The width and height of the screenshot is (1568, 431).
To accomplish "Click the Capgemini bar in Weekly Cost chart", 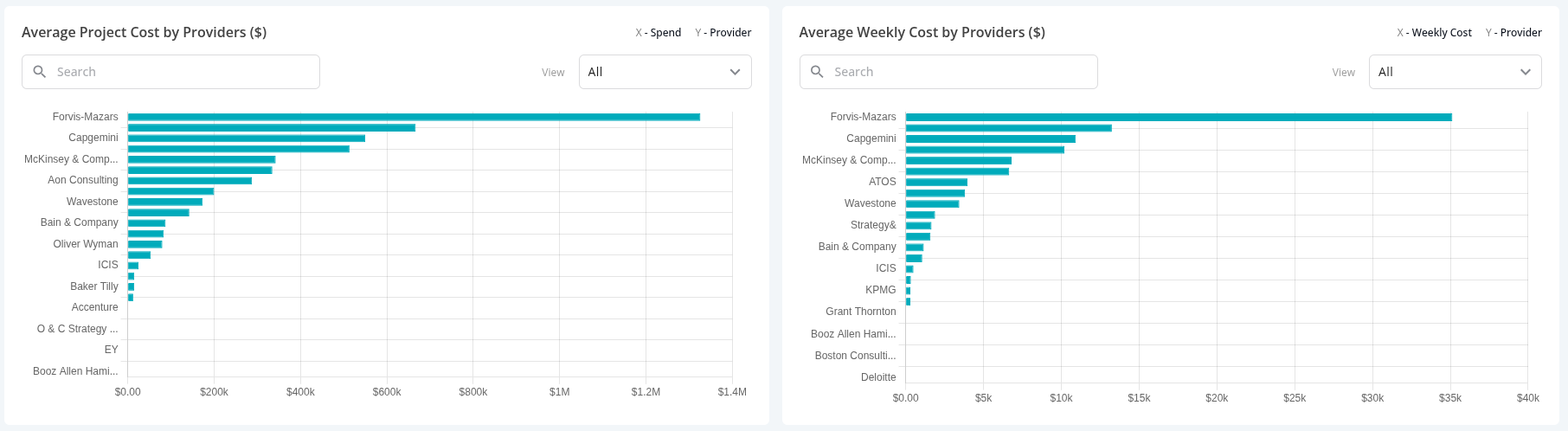I will click(991, 138).
